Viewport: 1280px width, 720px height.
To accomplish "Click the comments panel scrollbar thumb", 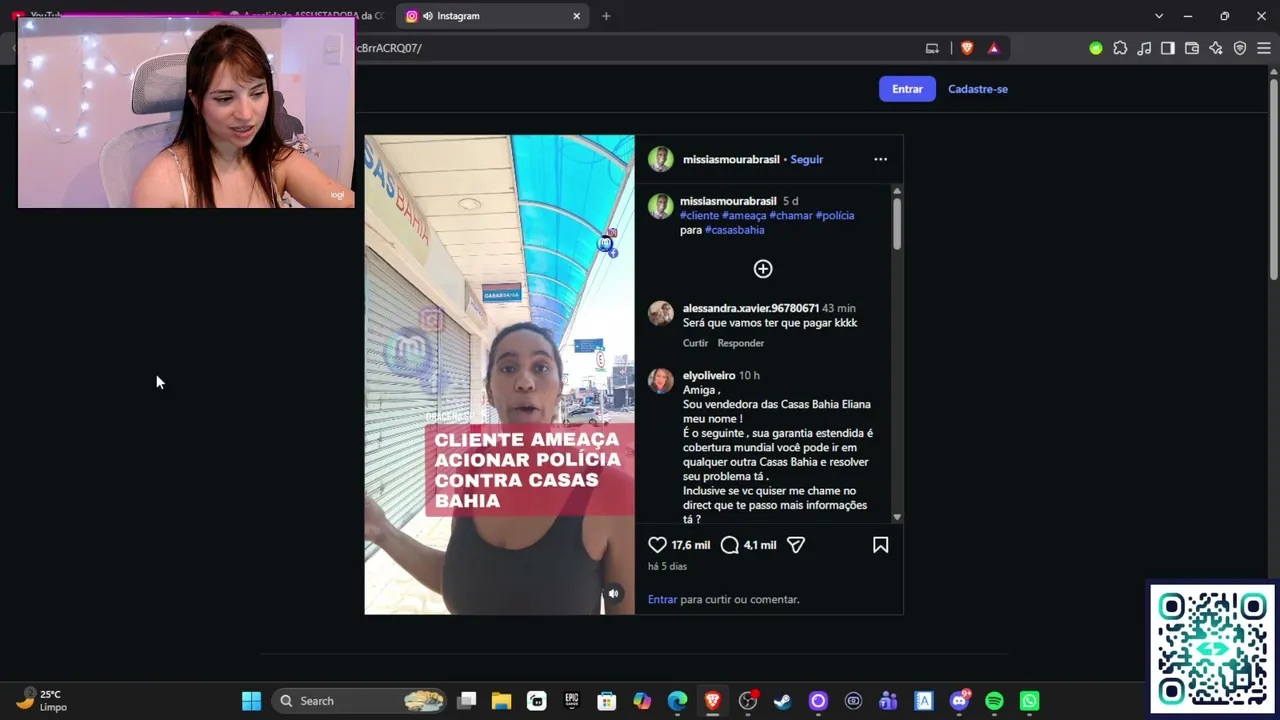I will click(897, 223).
